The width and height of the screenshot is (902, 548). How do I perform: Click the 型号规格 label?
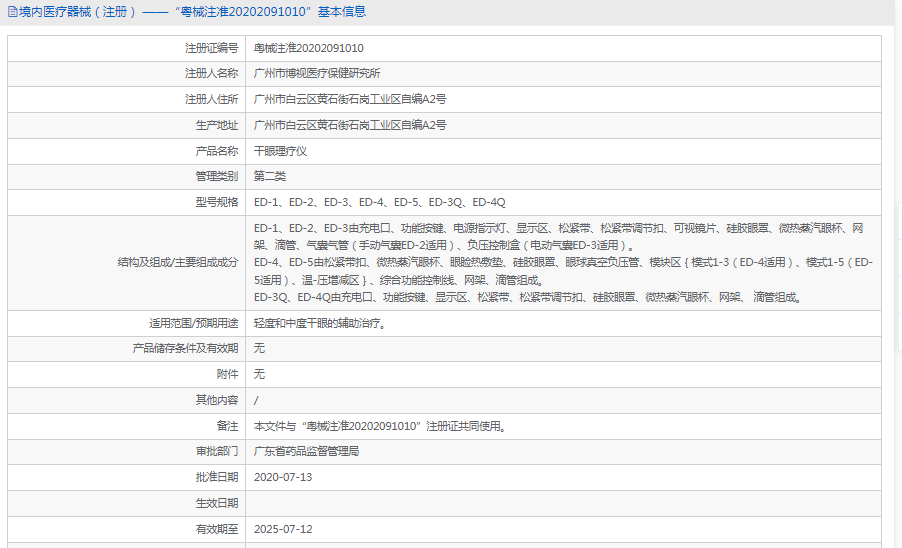pos(216,202)
